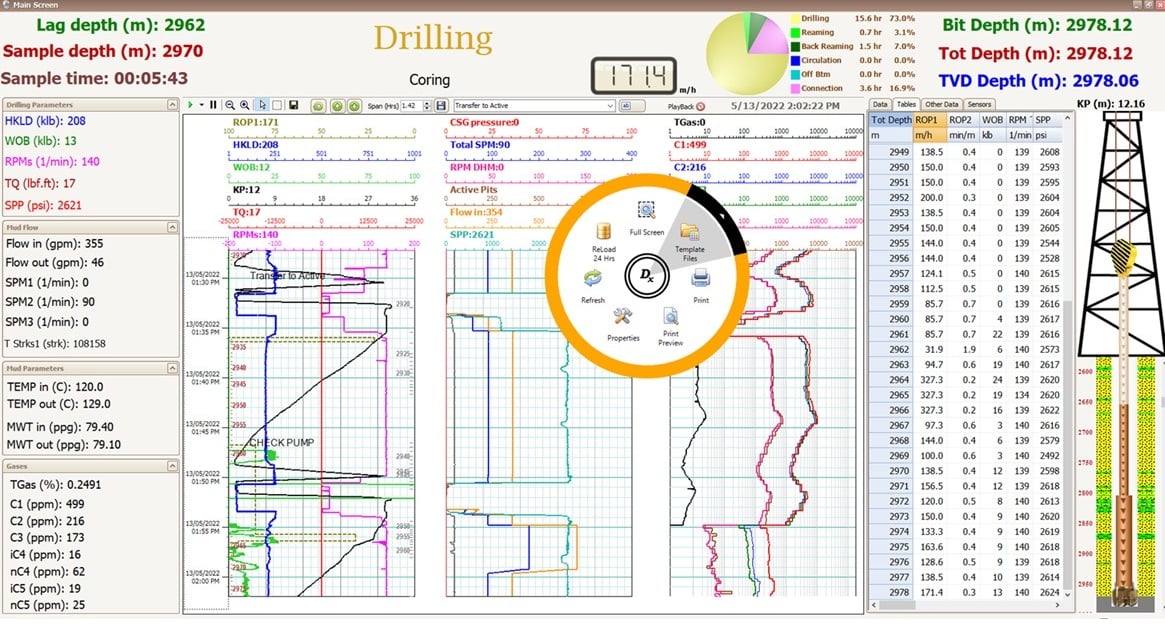
Task: Save chart with the black floppy disk icon
Action: [293, 105]
